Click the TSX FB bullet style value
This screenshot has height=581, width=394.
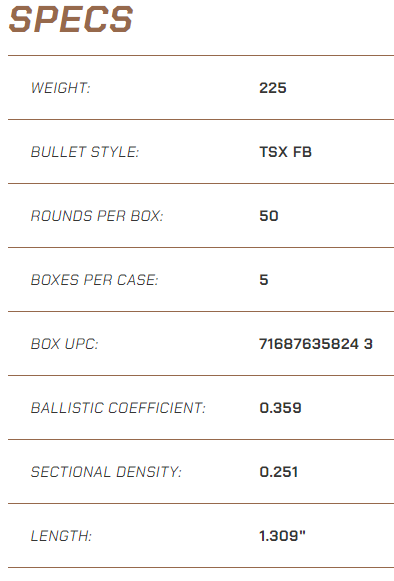pos(285,152)
